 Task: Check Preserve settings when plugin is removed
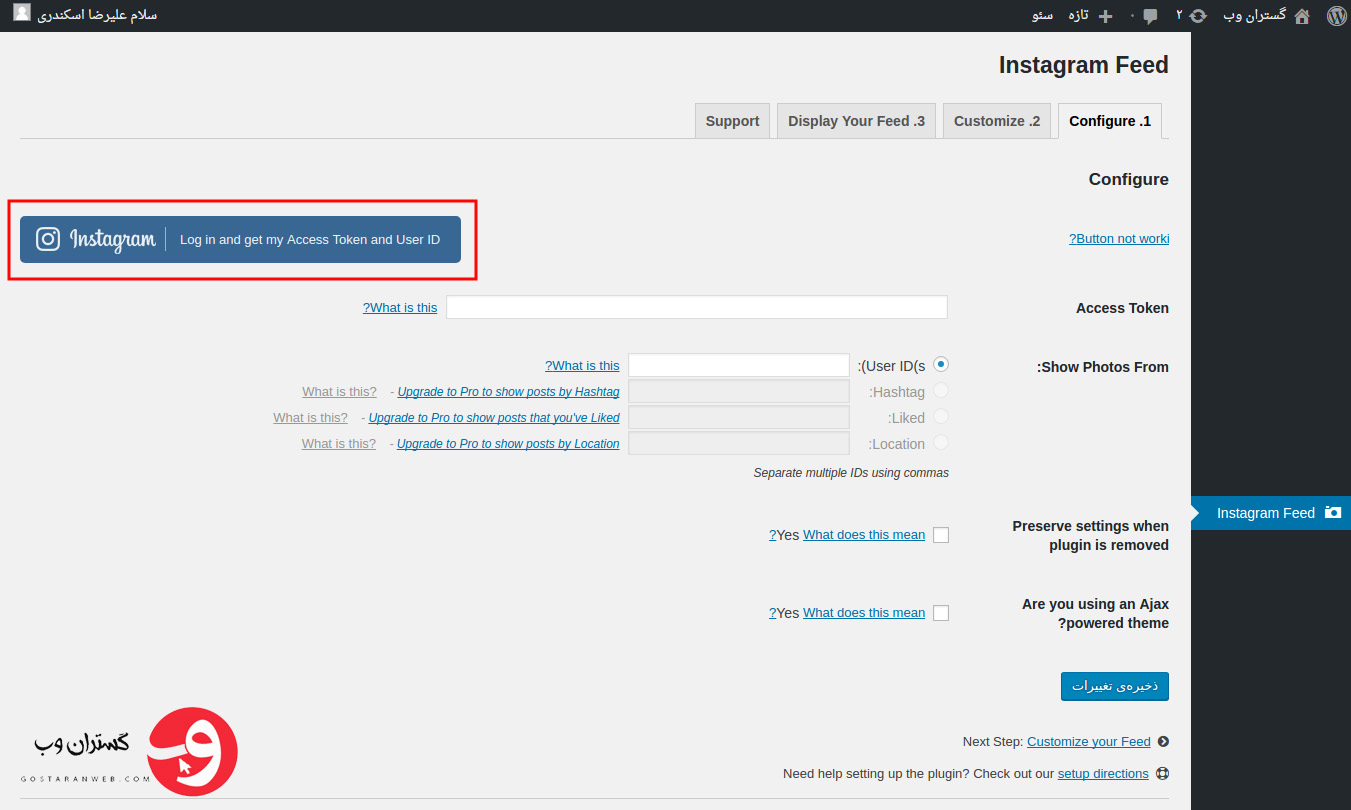click(x=941, y=535)
